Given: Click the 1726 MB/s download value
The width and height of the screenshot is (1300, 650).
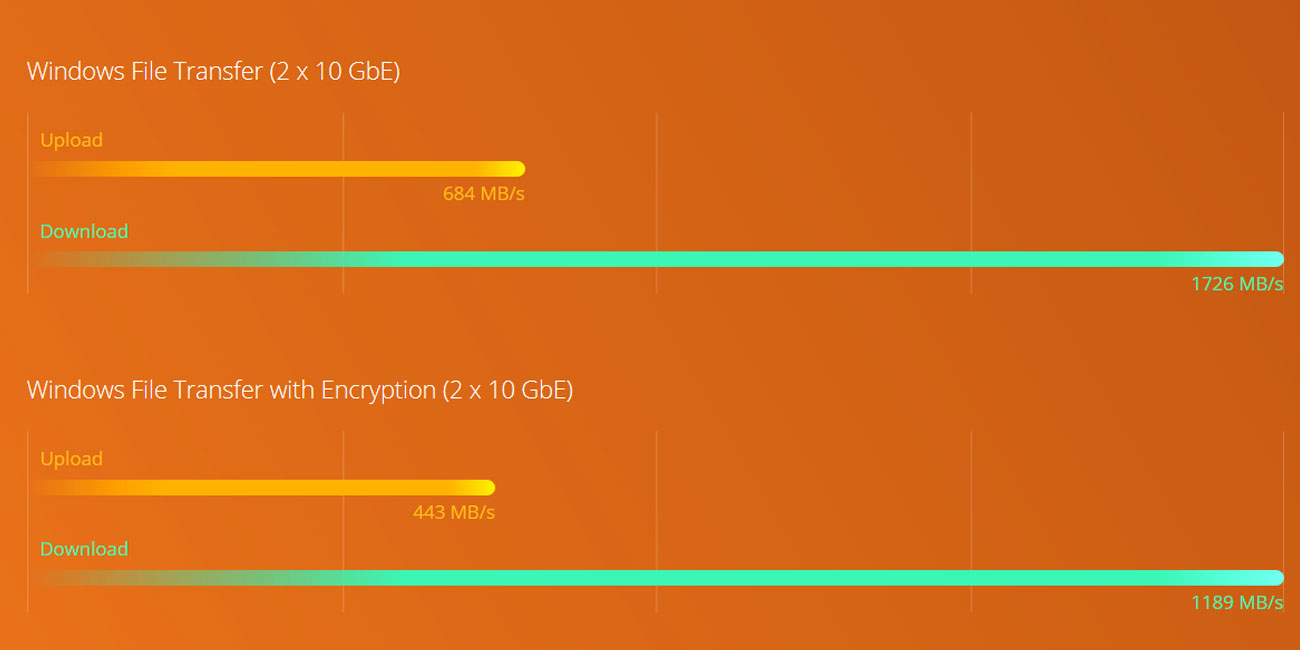Looking at the screenshot, I should point(1237,284).
